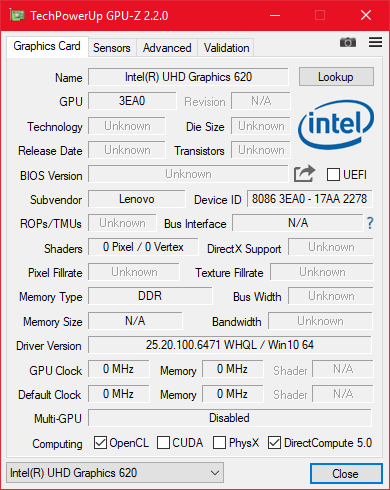Select the Validation tab
The height and width of the screenshot is (490, 390).
[x=226, y=48]
